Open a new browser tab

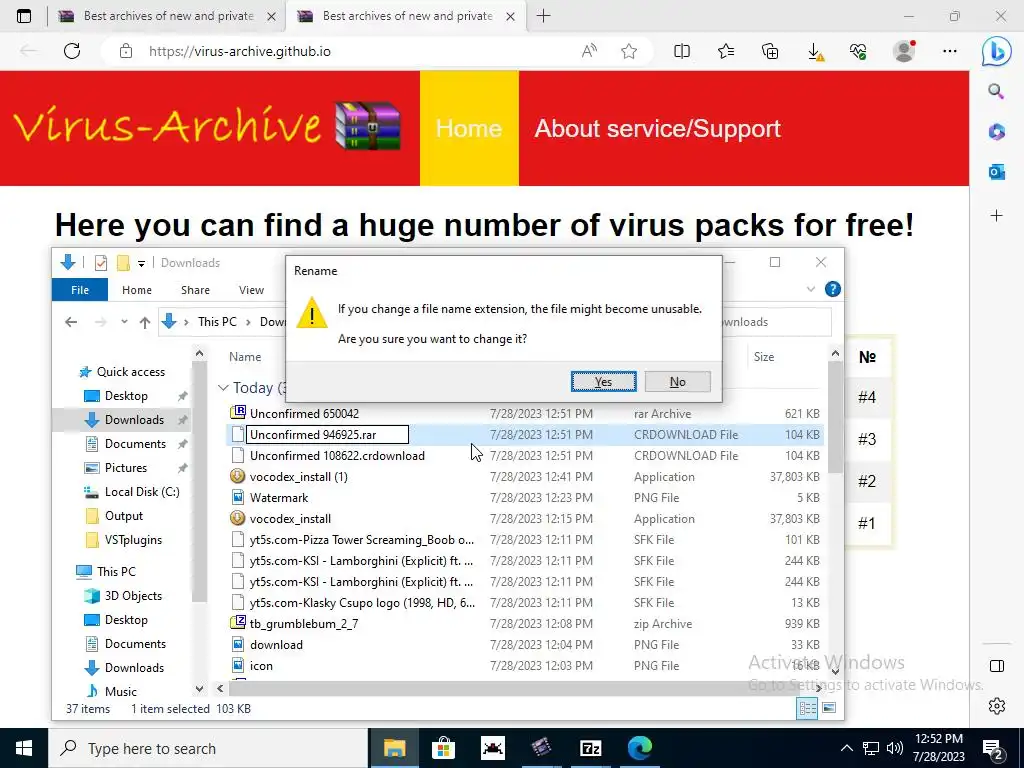543,16
